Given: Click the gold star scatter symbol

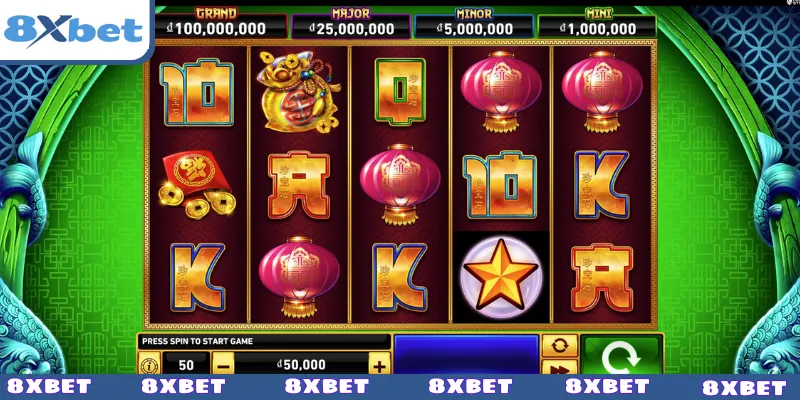Looking at the screenshot, I should pos(501,276).
